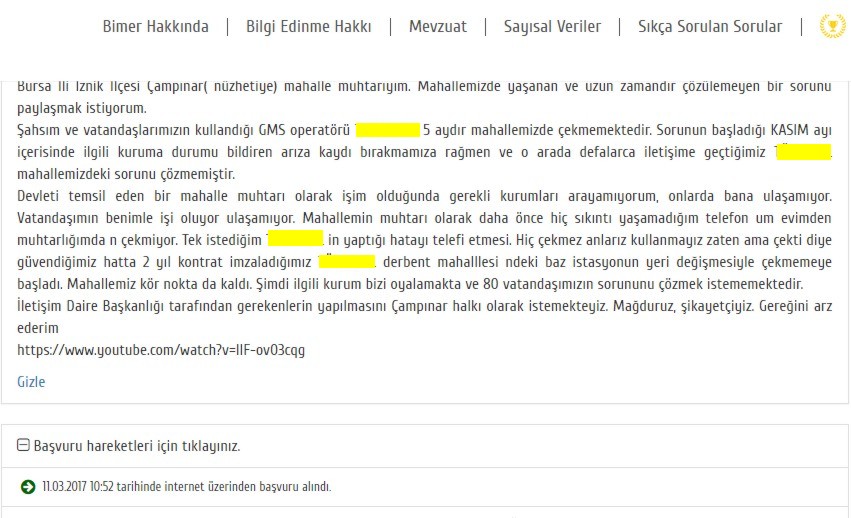
Task: Open the Bimer Hakkında menu item
Action: (155, 26)
